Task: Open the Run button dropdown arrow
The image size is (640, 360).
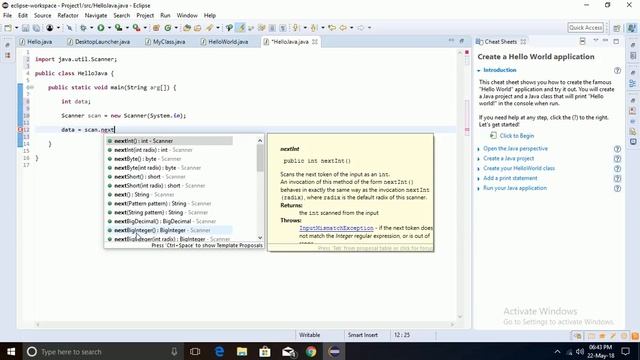Action: pyautogui.click(x=109, y=28)
